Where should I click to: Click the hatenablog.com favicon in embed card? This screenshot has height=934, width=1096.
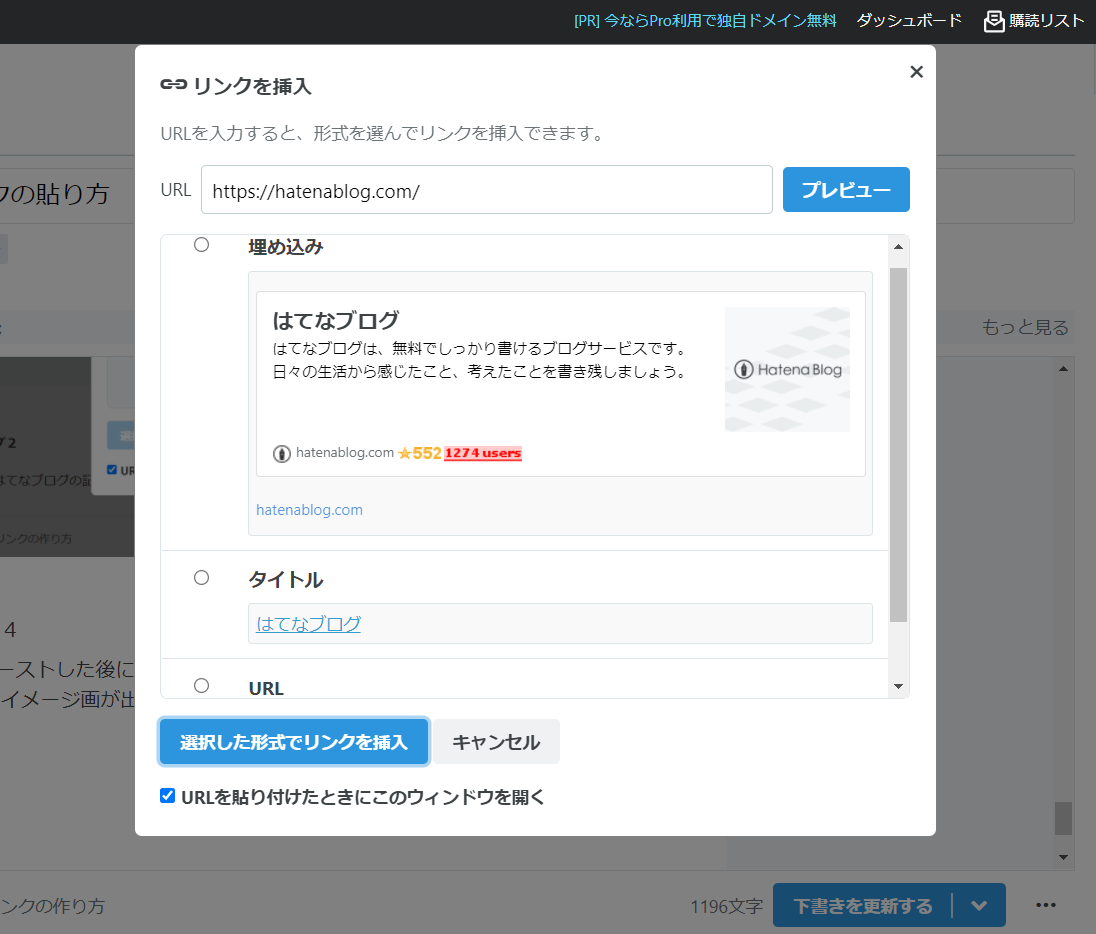pos(282,454)
